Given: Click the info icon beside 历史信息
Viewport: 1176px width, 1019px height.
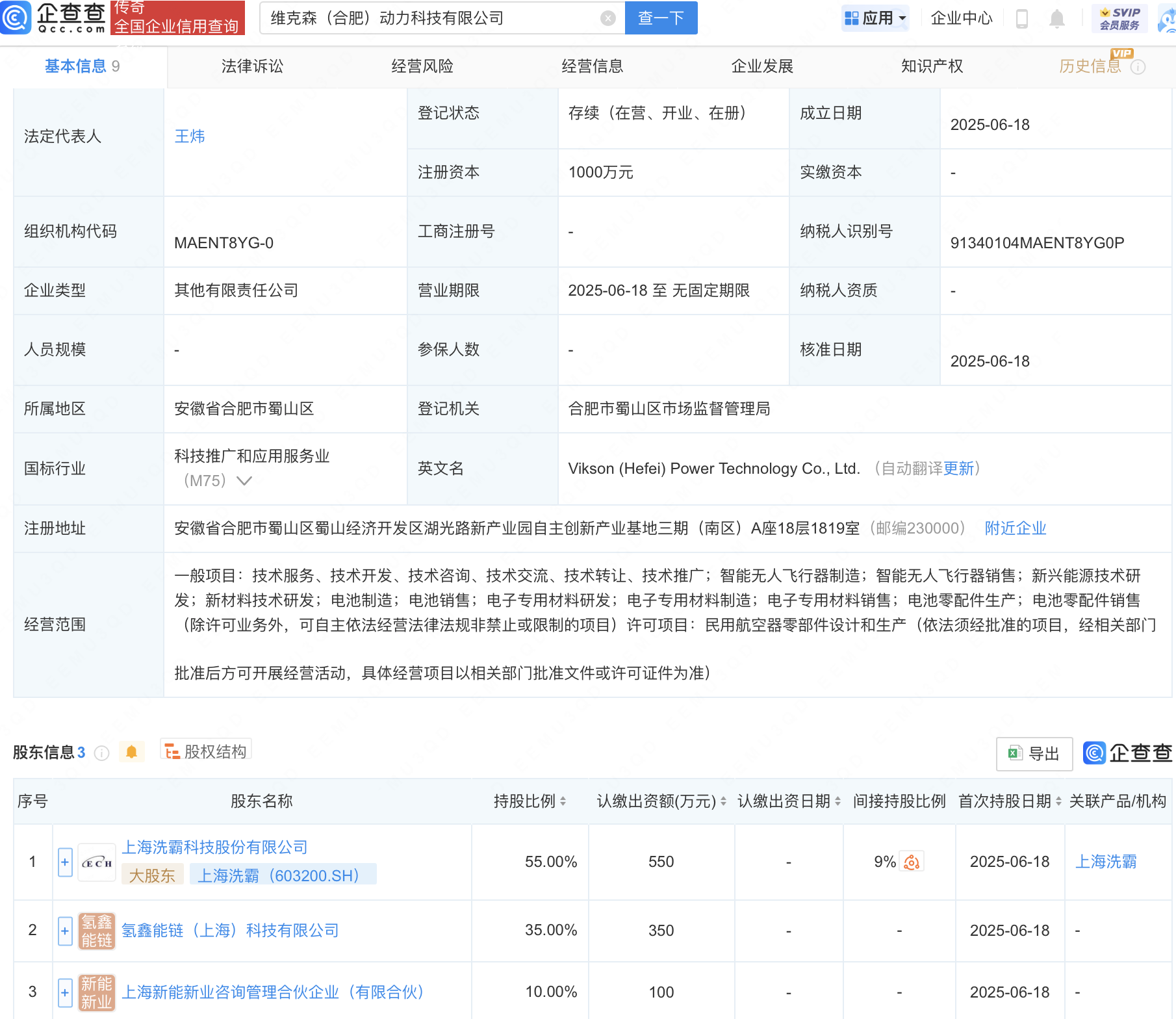Looking at the screenshot, I should (x=1138, y=67).
